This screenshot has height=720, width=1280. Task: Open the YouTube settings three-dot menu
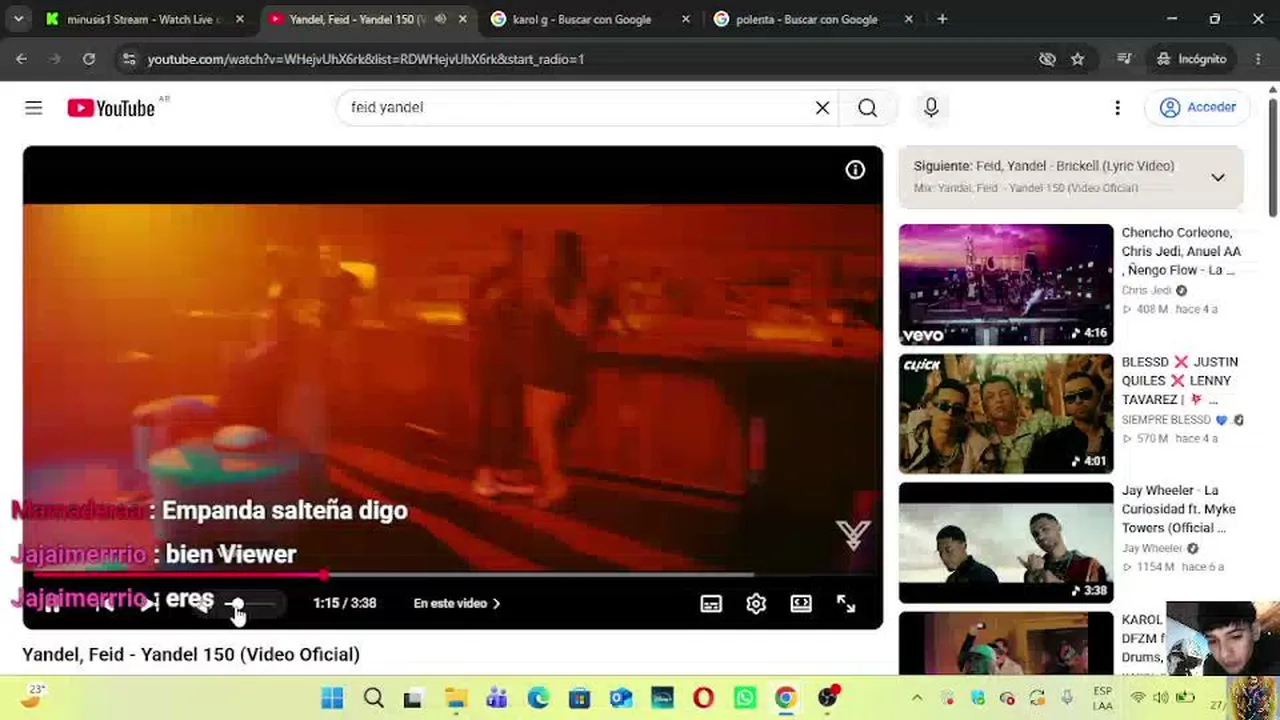click(x=1117, y=108)
